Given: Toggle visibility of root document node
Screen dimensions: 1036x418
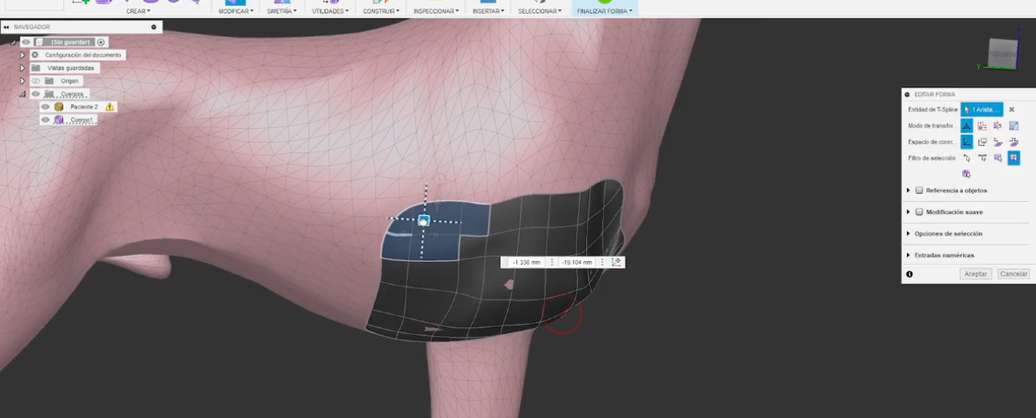Looking at the screenshot, I should [x=26, y=42].
